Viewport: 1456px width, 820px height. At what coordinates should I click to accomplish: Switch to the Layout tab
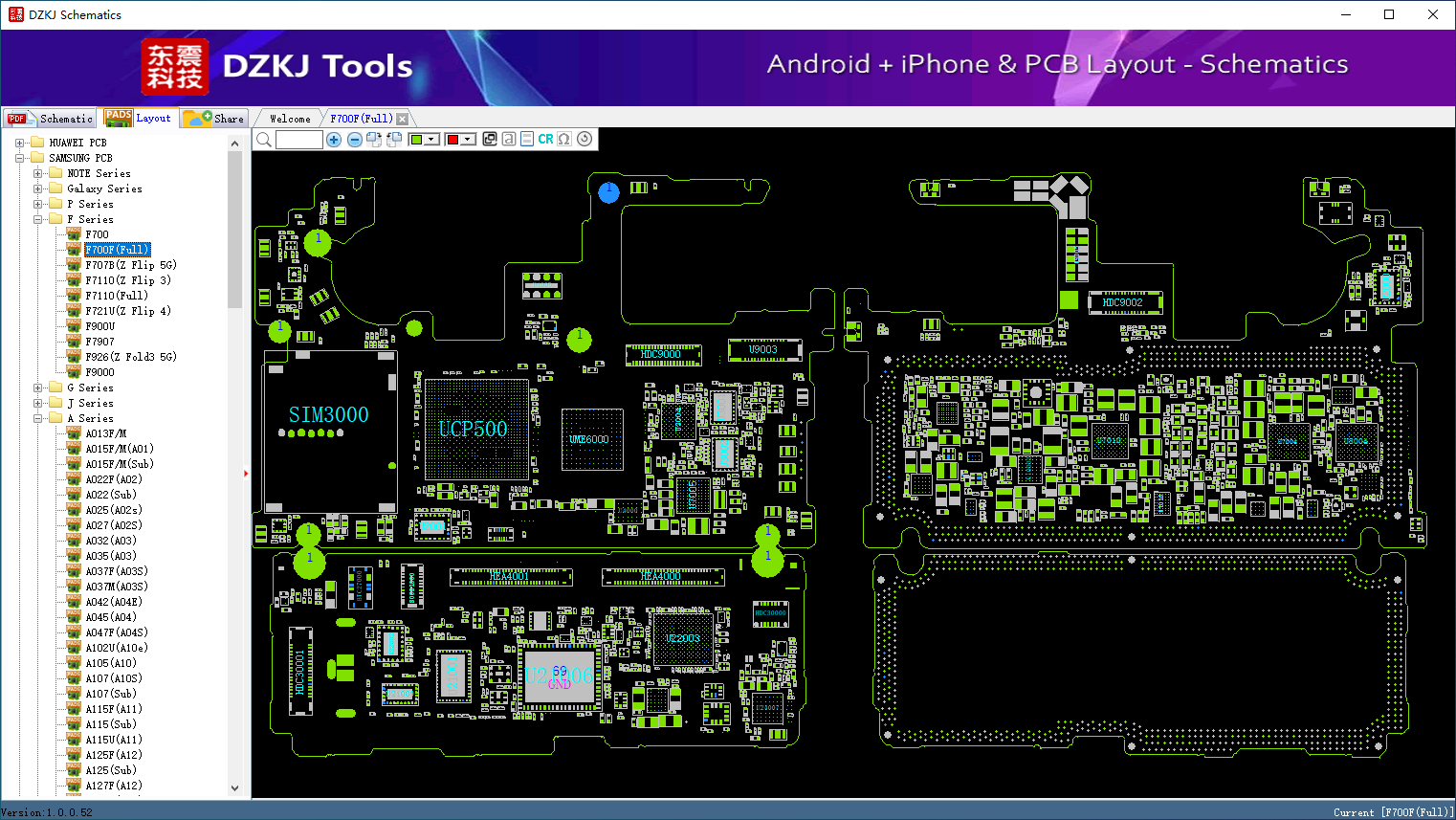pyautogui.click(x=139, y=118)
